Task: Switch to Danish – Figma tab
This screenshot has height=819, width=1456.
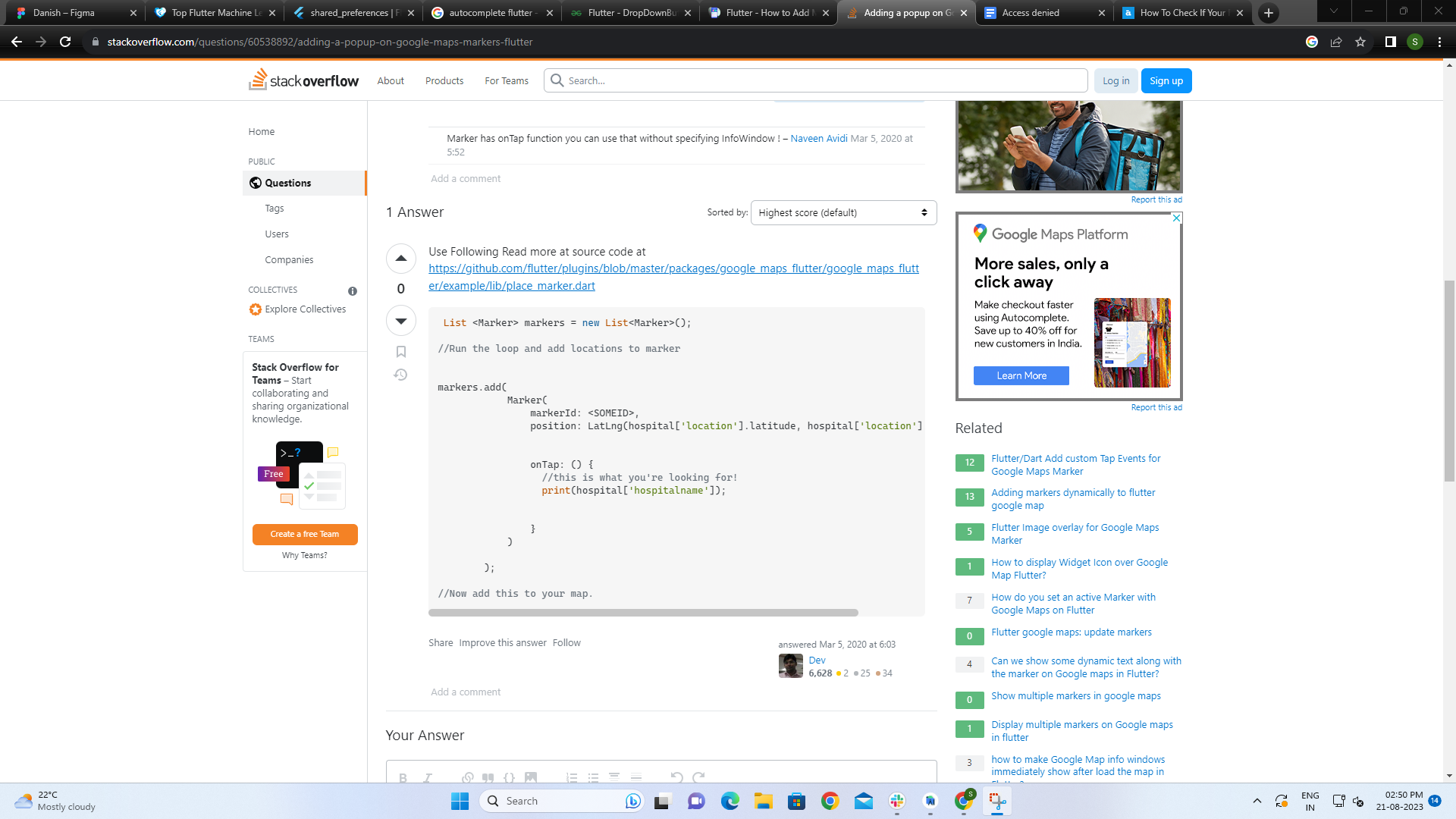Action: [x=64, y=13]
